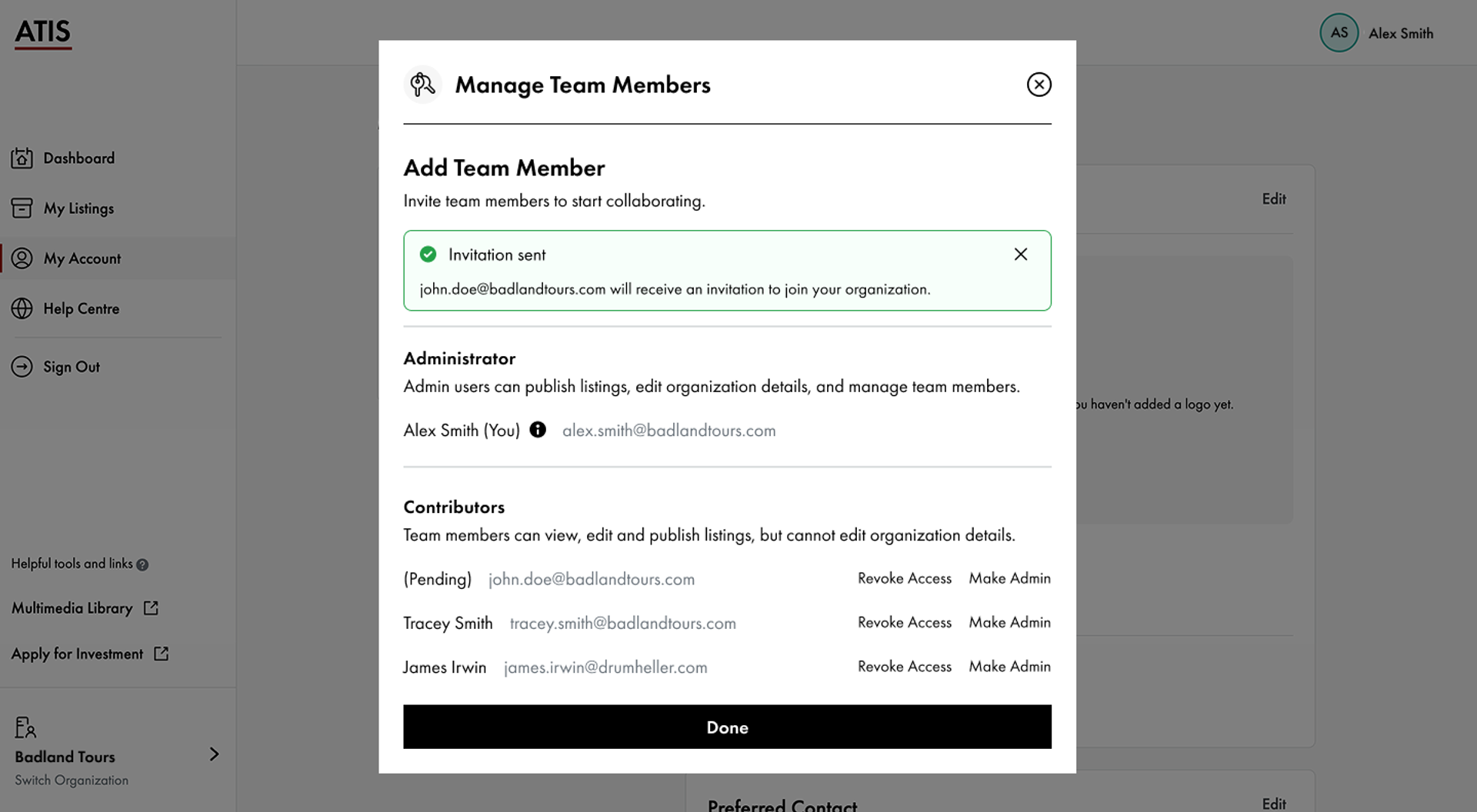Click the Alex Smith (You) administrator name
1477x812 pixels.
click(462, 431)
